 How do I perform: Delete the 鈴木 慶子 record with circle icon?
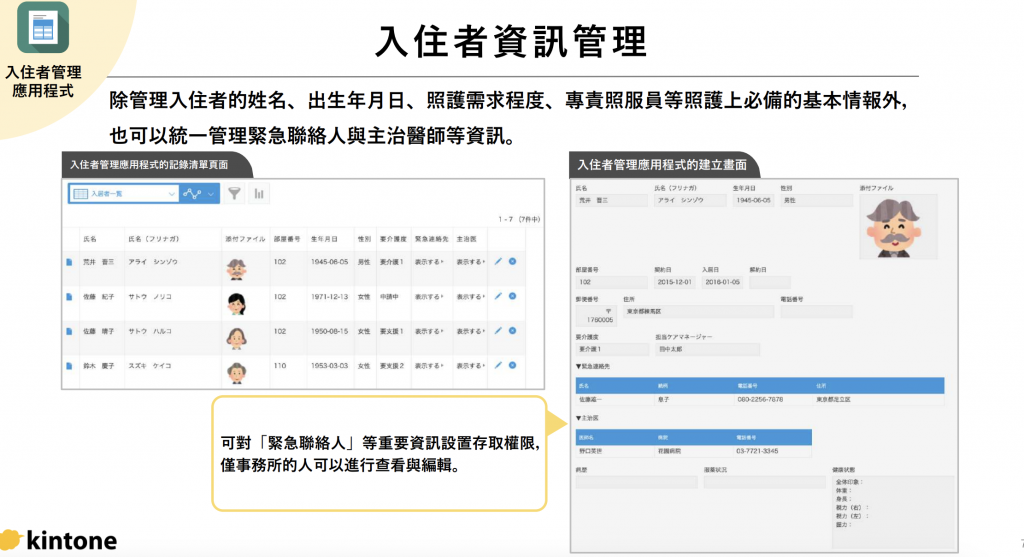point(513,365)
